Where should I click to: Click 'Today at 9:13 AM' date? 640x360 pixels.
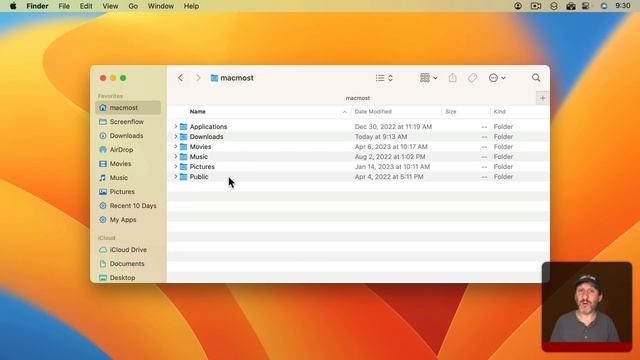[x=381, y=137]
